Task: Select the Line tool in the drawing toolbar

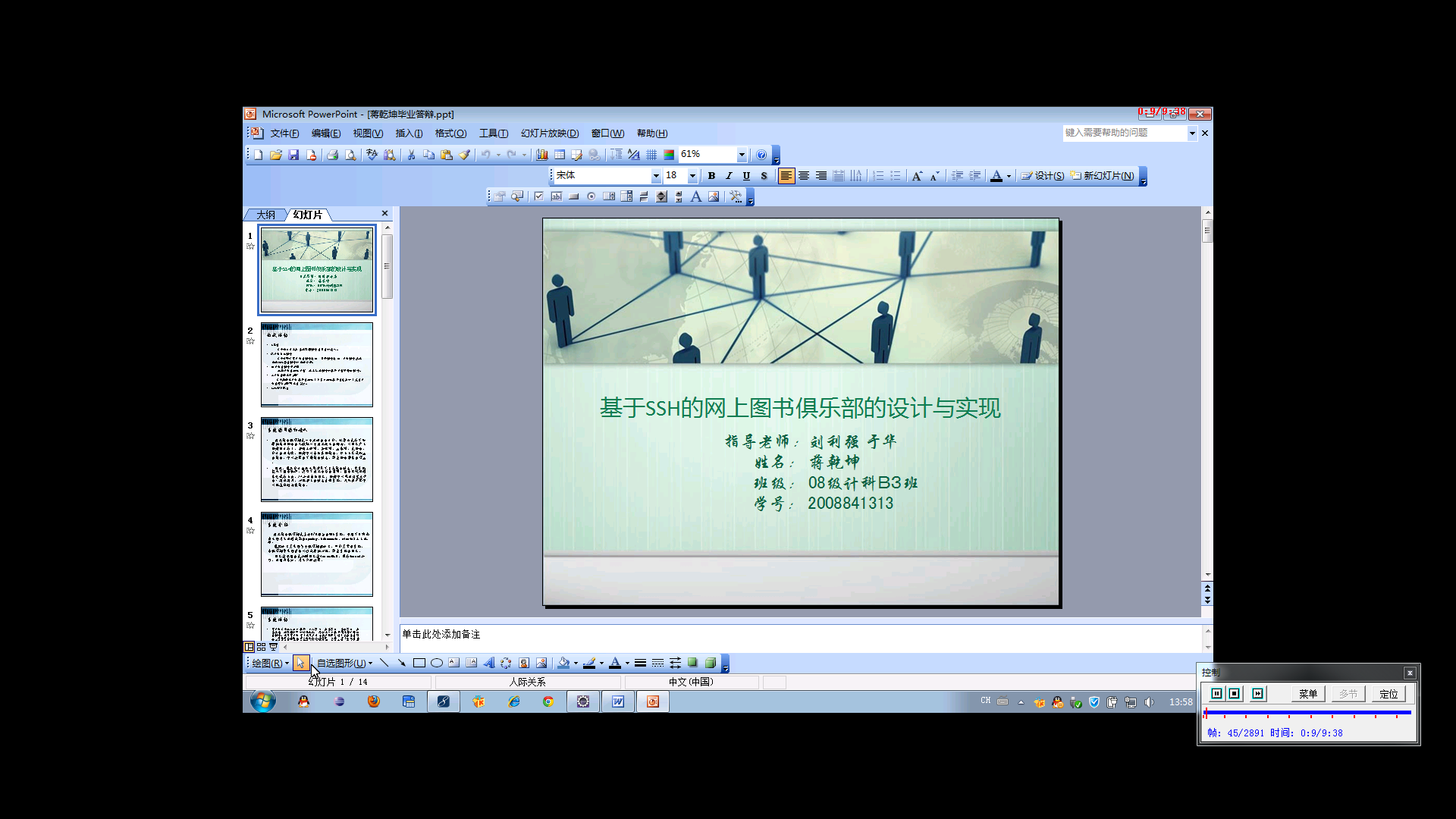Action: (x=384, y=663)
